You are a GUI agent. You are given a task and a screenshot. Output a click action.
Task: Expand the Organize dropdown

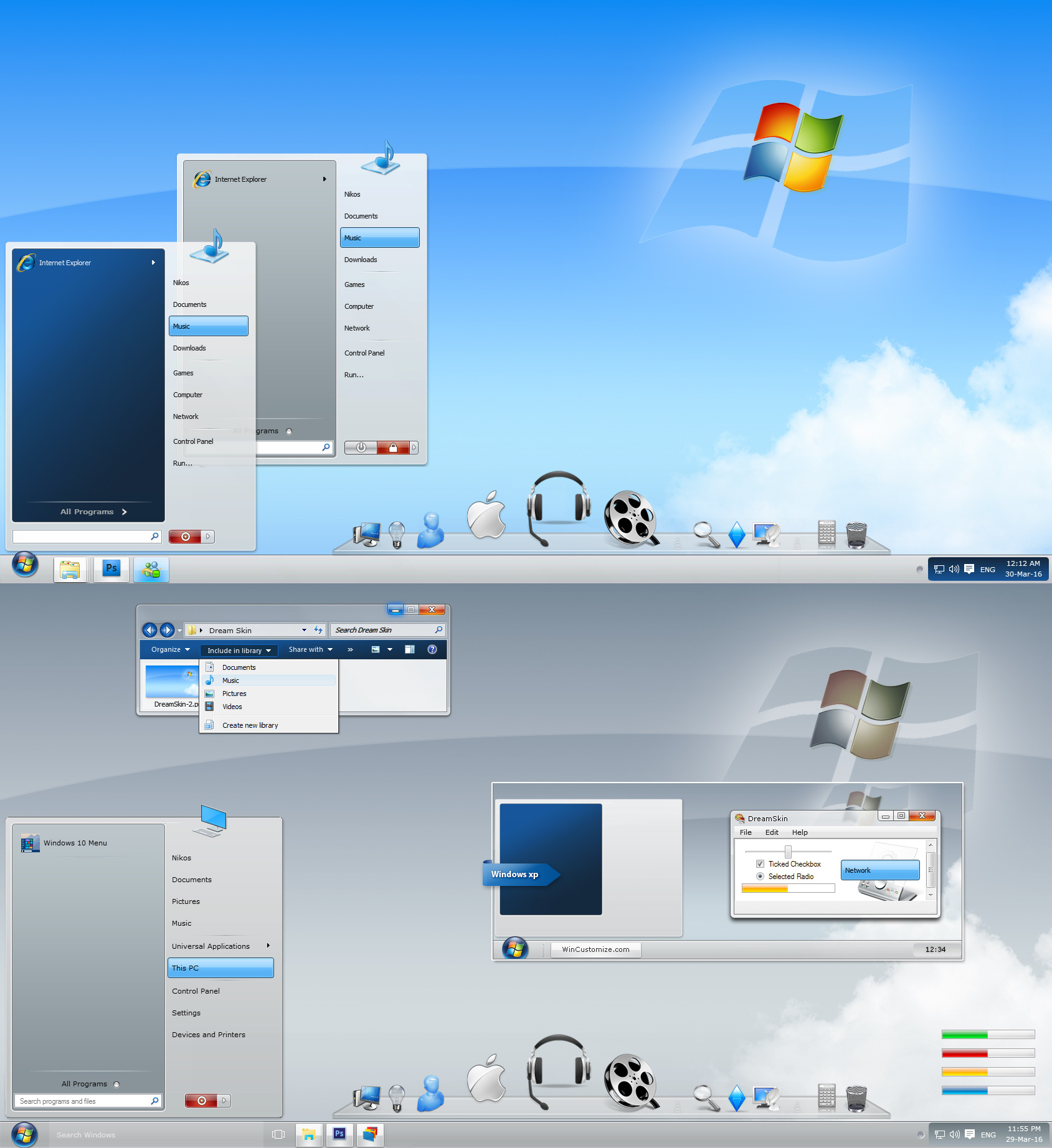pyautogui.click(x=170, y=649)
